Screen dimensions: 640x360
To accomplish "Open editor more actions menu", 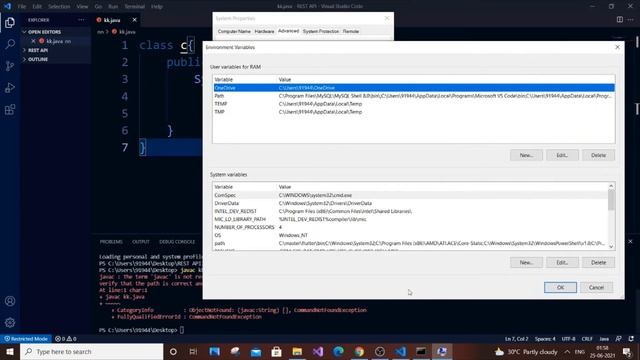I will (x=631, y=20).
